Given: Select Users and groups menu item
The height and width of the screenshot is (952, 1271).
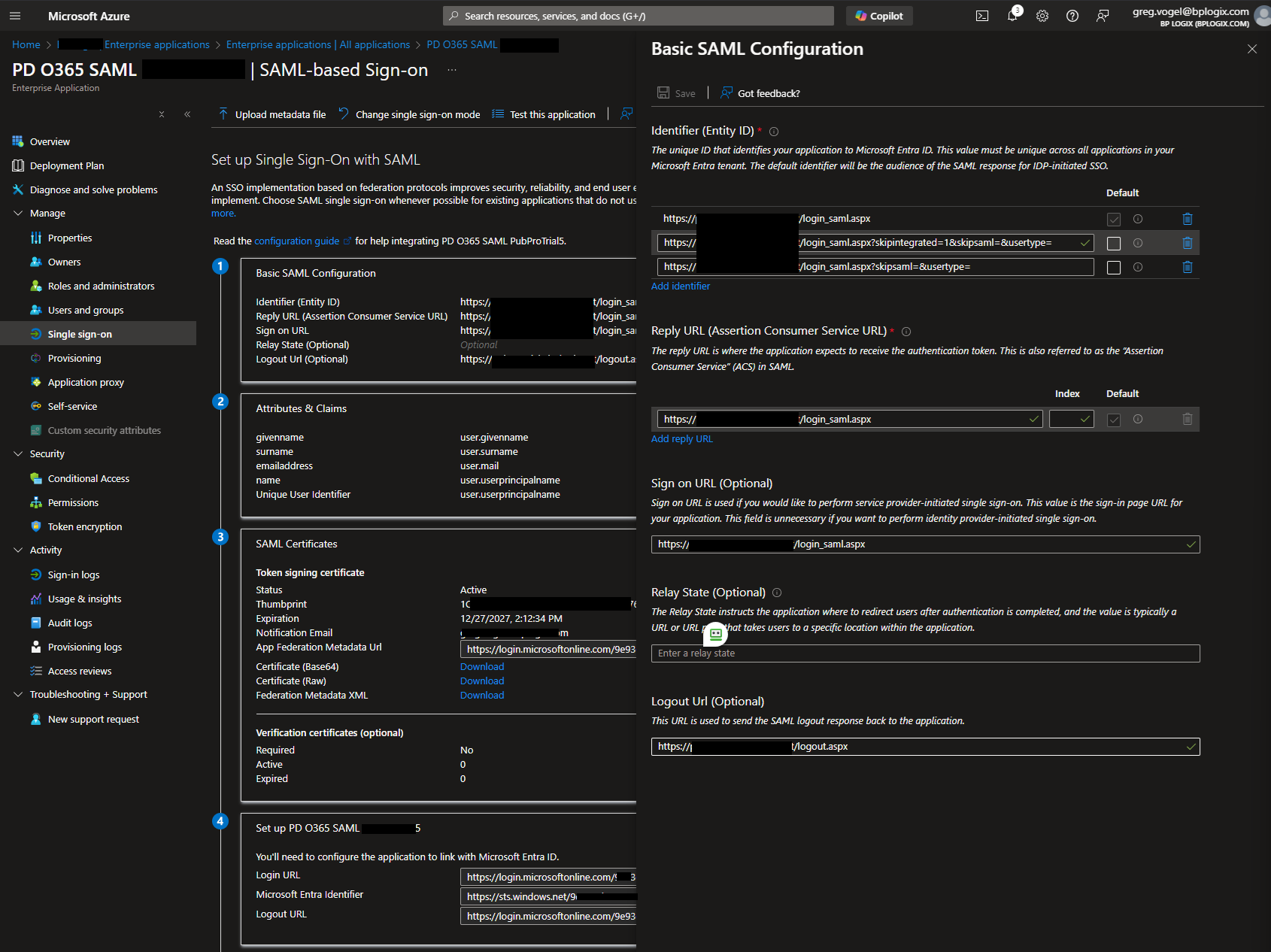Looking at the screenshot, I should point(85,310).
